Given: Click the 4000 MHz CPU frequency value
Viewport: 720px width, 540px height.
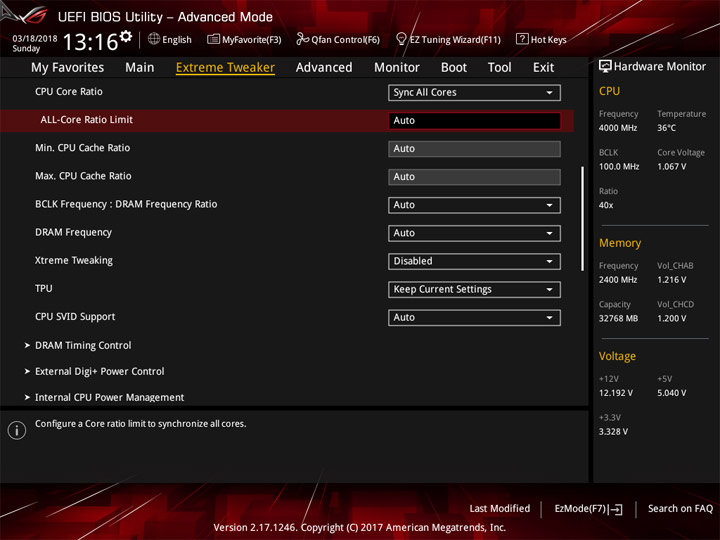Looking at the screenshot, I should click(618, 128).
